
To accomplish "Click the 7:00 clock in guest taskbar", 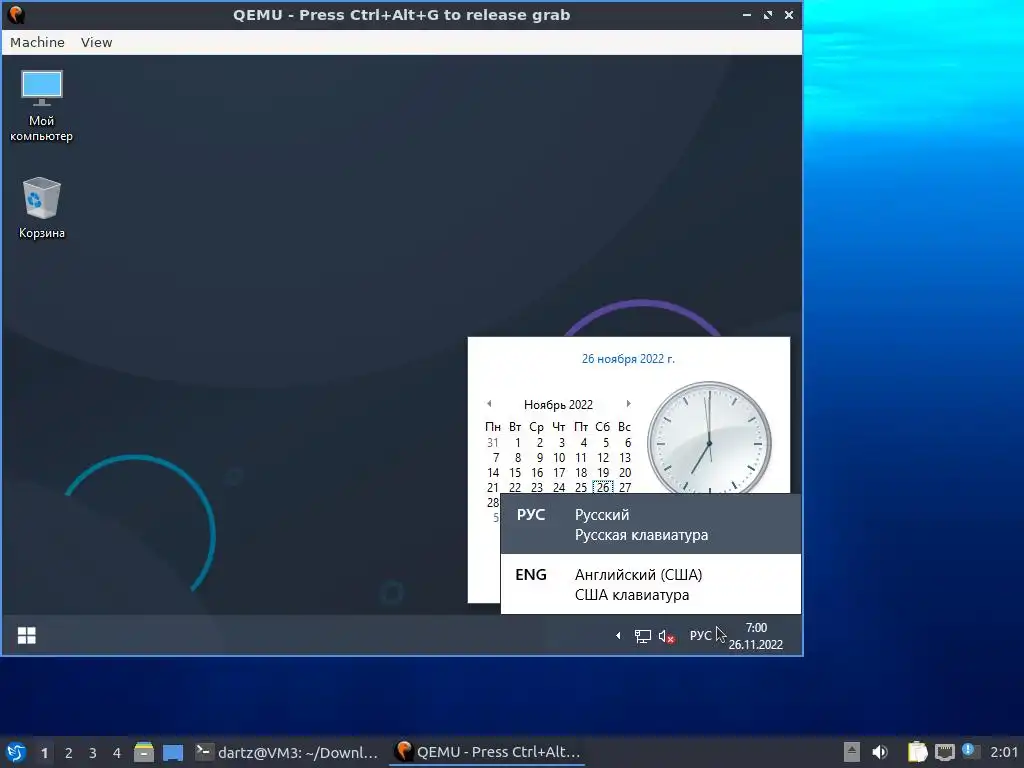I will click(x=756, y=636).
